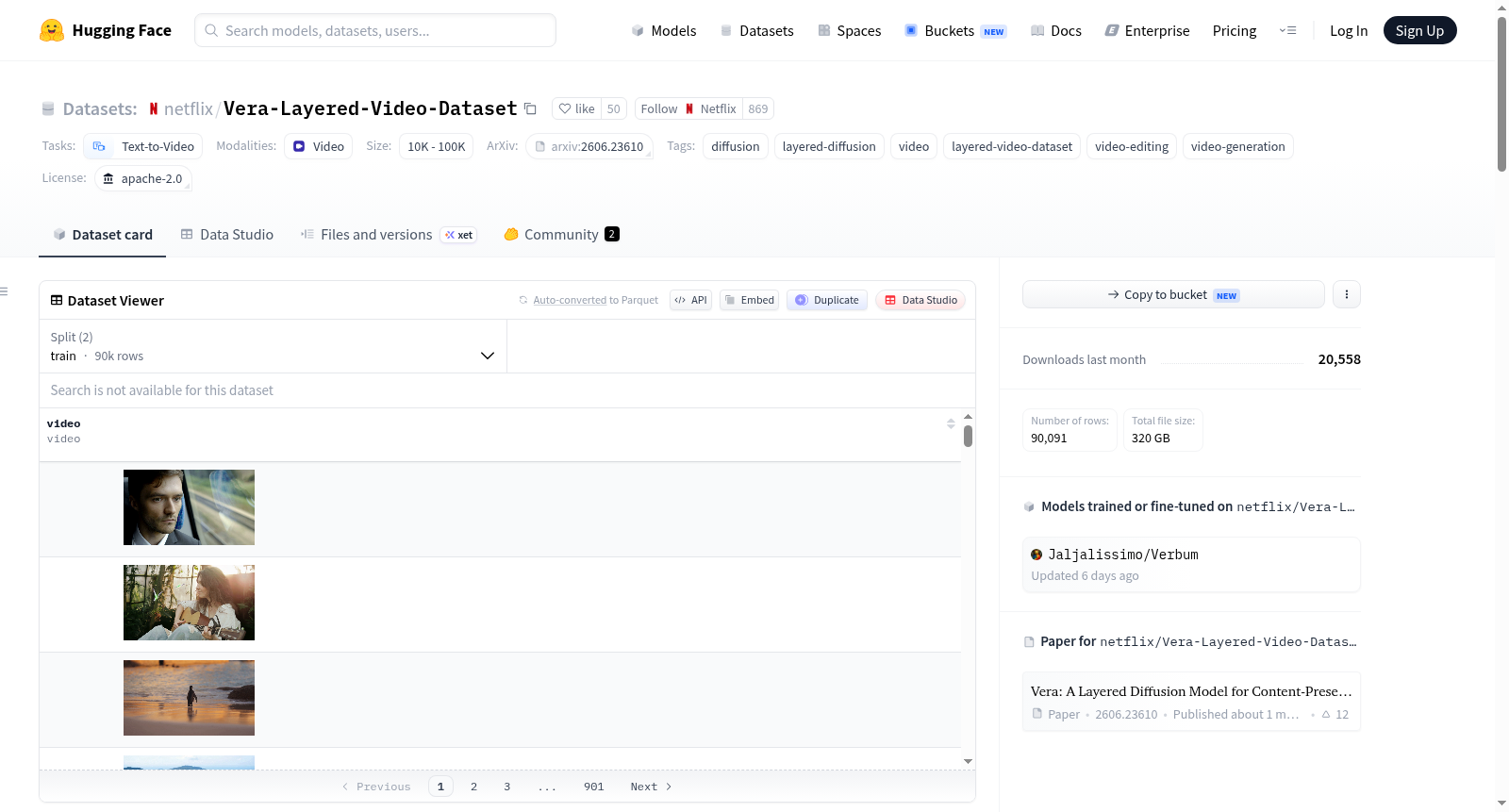Click the apache-2.0 license tag

click(x=143, y=178)
